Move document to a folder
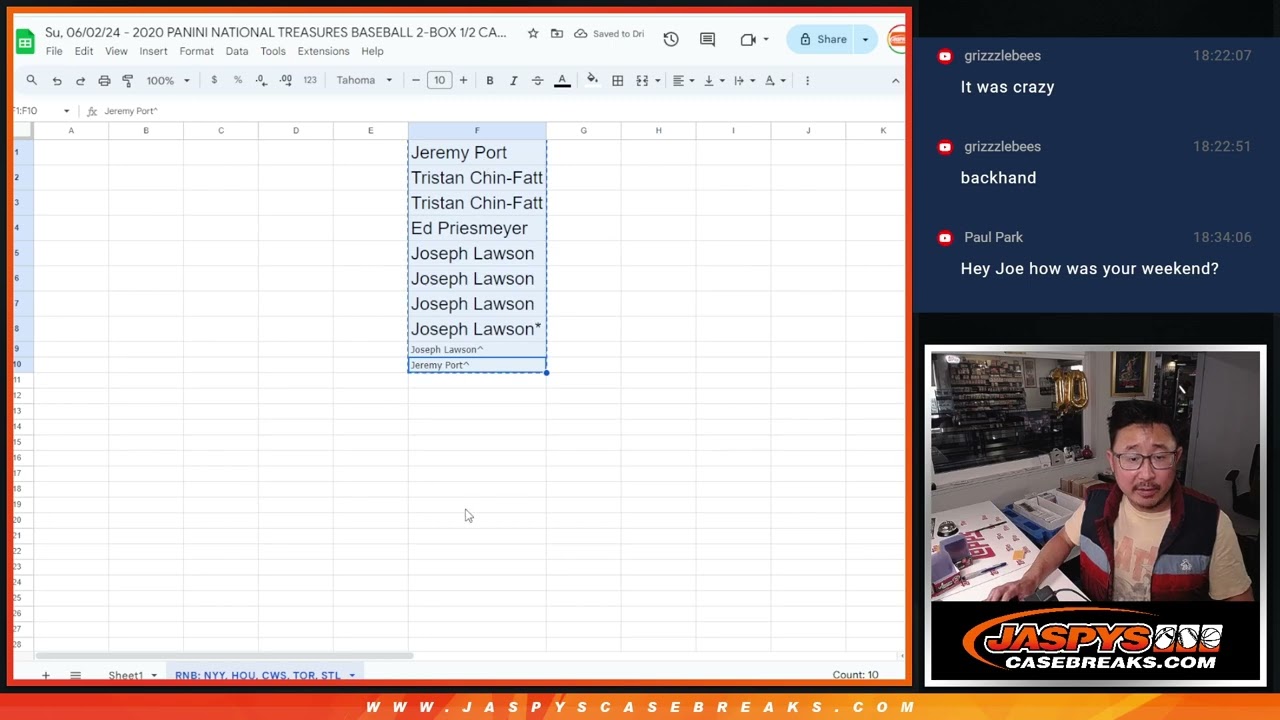Viewport: 1280px width, 720px height. click(x=557, y=33)
